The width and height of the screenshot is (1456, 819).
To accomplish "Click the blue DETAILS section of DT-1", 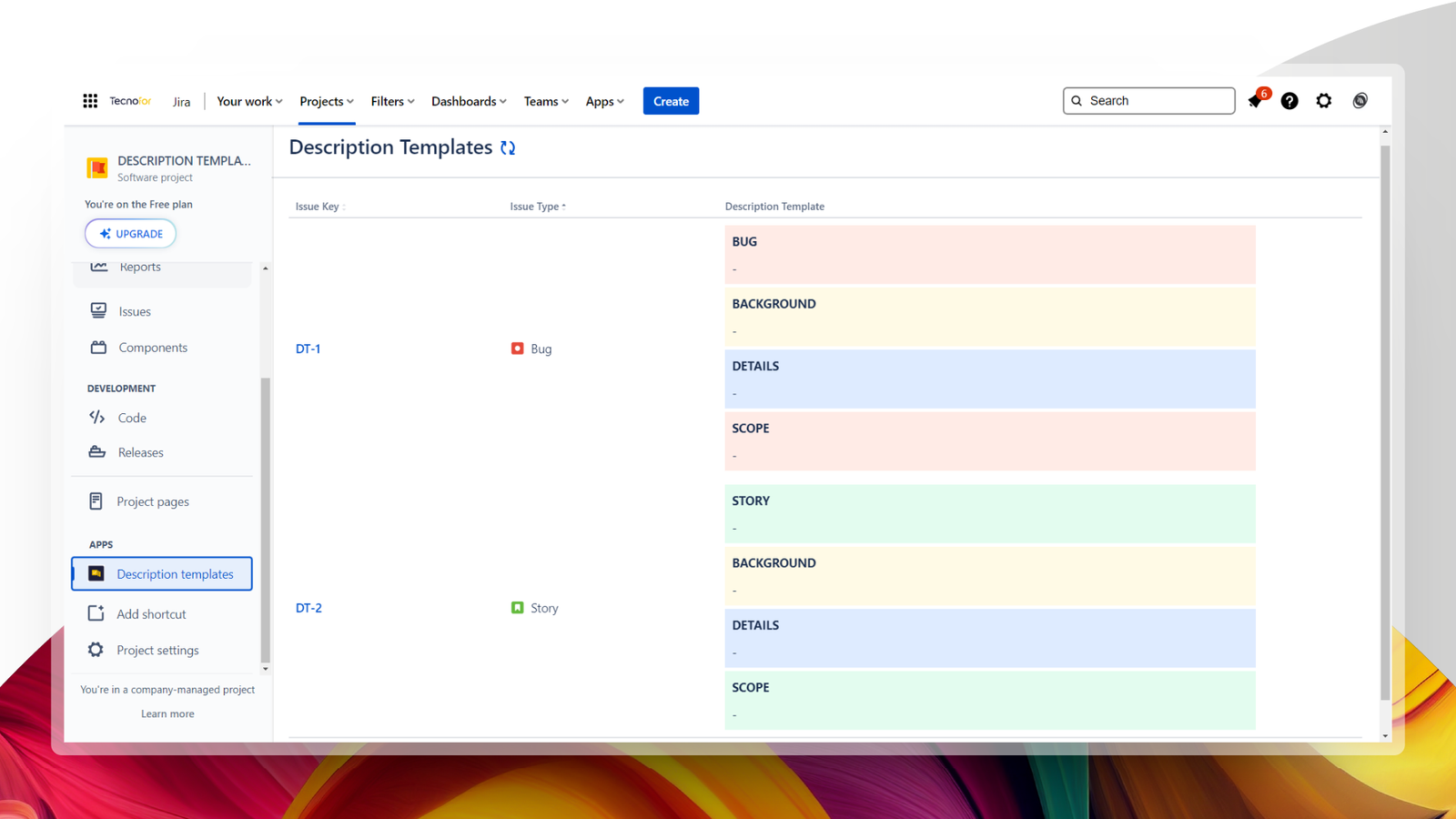I will coord(990,379).
